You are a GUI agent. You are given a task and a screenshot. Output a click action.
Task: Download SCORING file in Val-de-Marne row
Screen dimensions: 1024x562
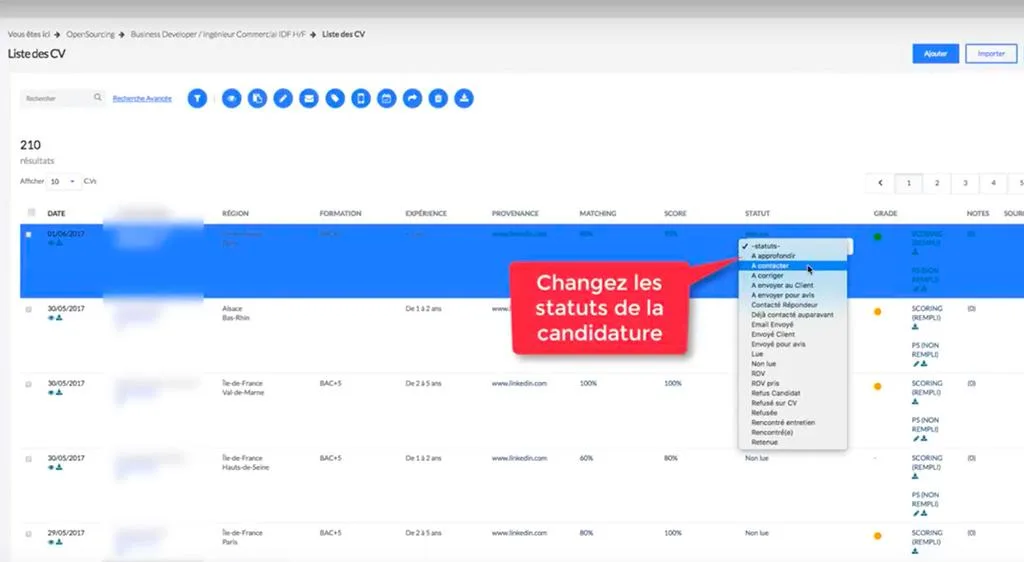point(915,402)
